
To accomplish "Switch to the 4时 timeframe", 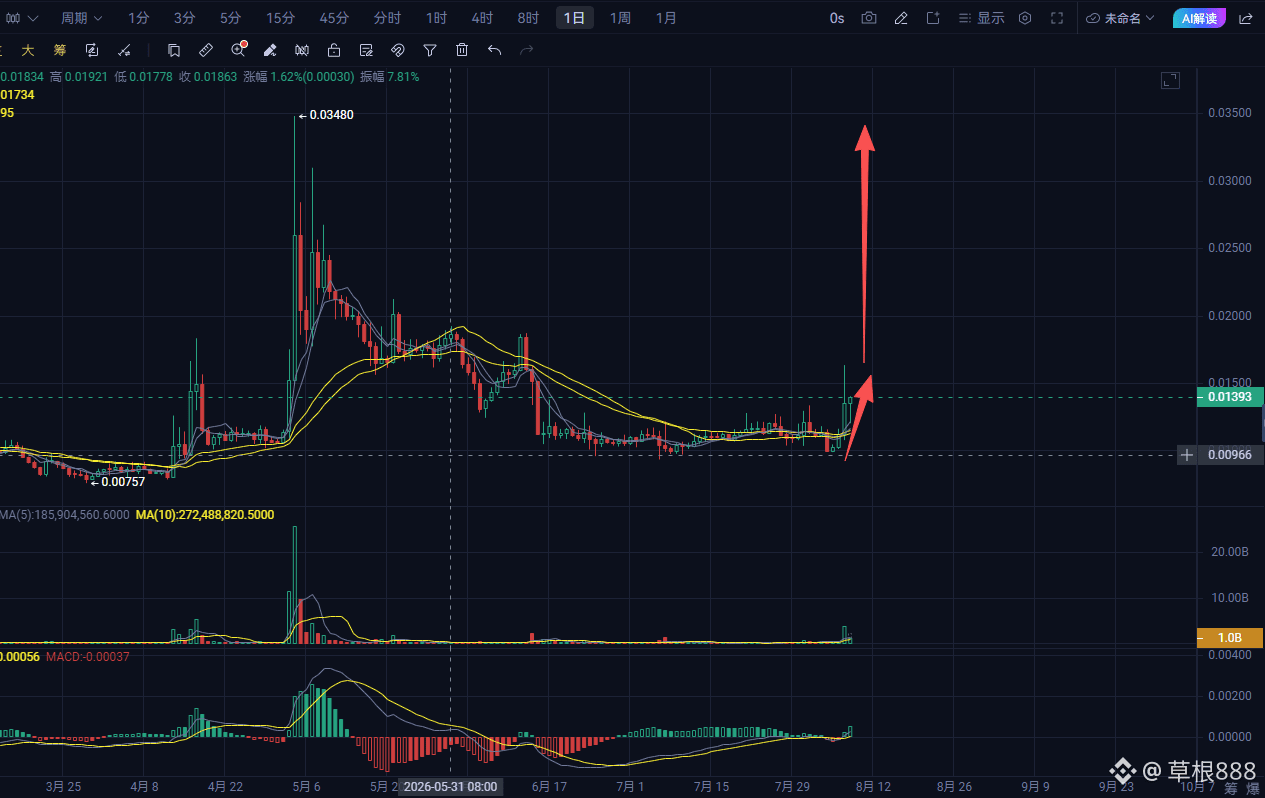I will pos(482,18).
